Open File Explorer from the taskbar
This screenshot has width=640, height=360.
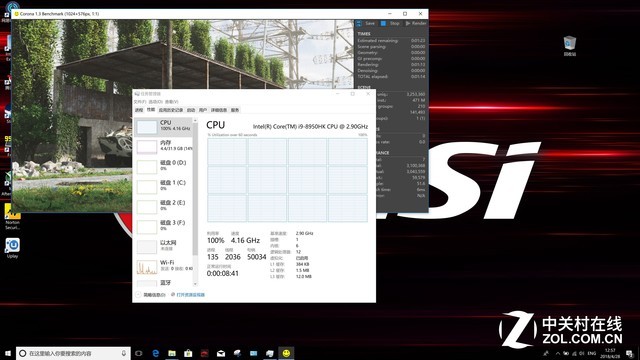tap(172, 353)
